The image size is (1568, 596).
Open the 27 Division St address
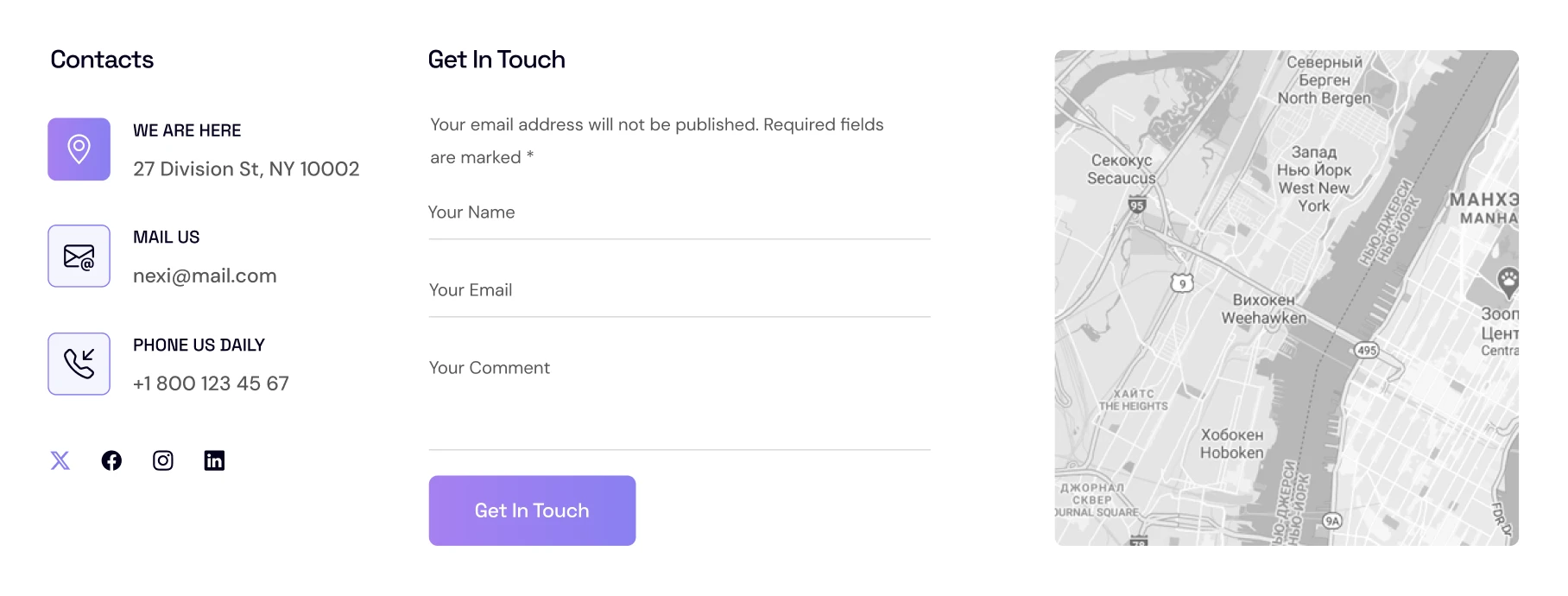point(246,169)
